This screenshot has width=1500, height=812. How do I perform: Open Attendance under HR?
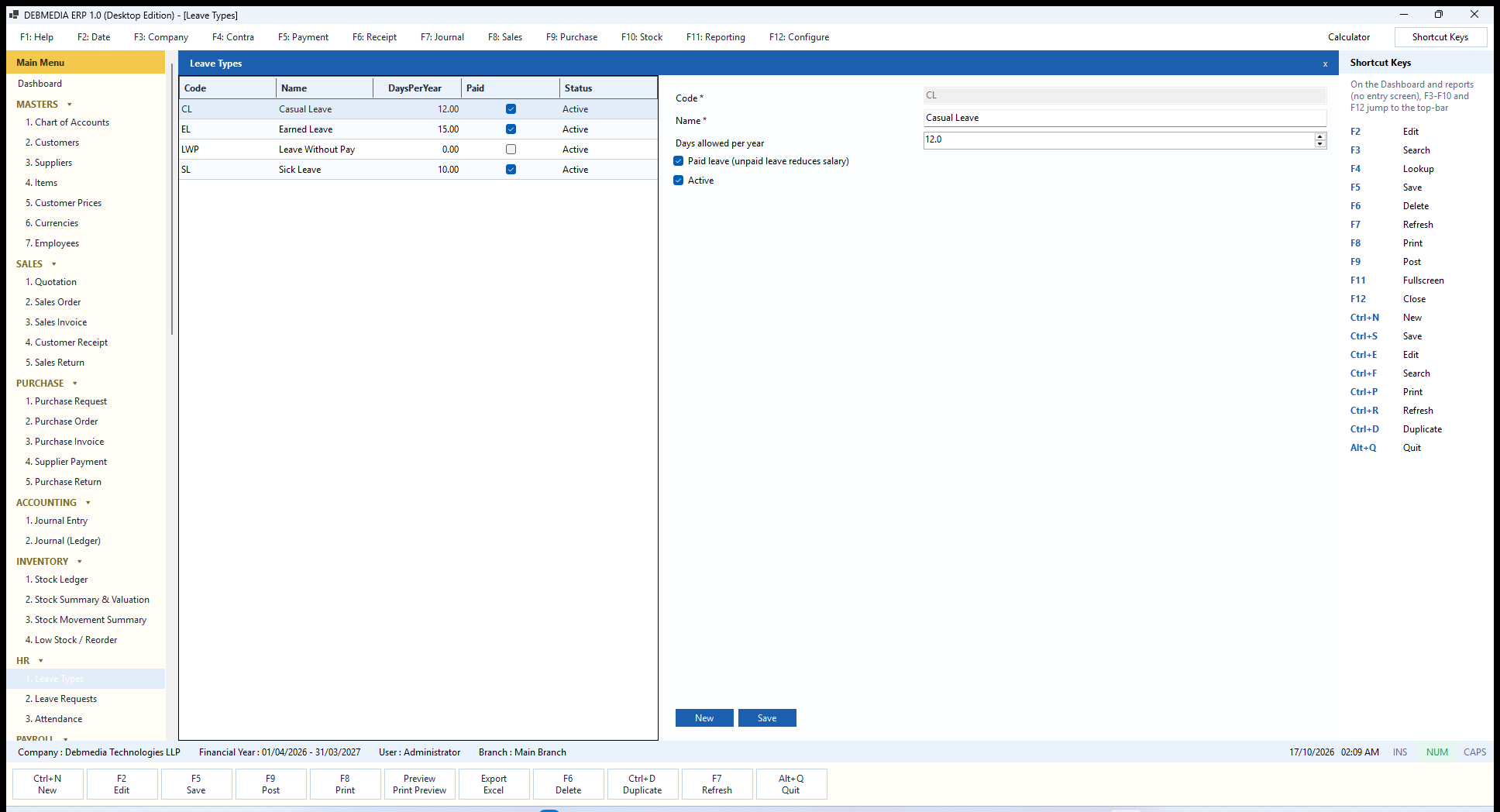point(53,719)
